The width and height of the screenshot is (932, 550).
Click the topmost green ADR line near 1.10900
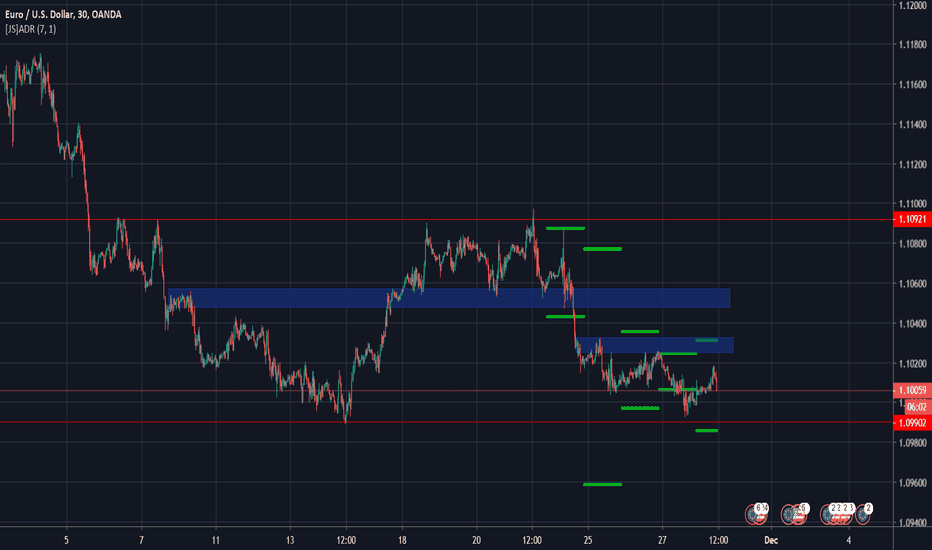point(565,228)
